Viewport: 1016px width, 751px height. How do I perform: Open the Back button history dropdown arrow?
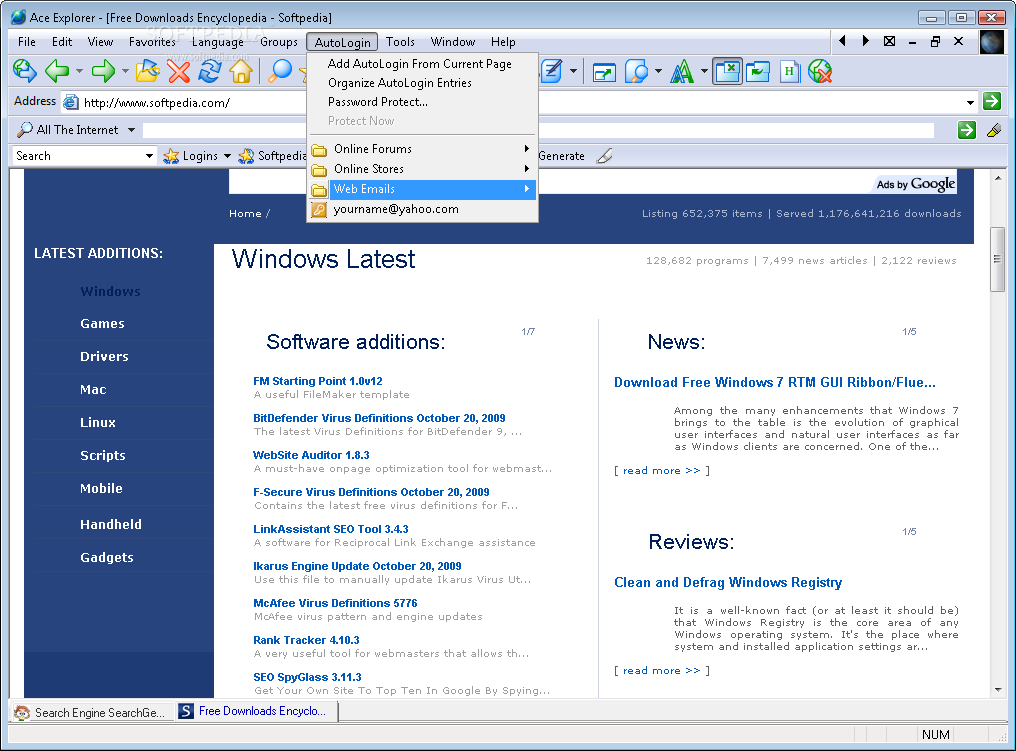pos(79,71)
